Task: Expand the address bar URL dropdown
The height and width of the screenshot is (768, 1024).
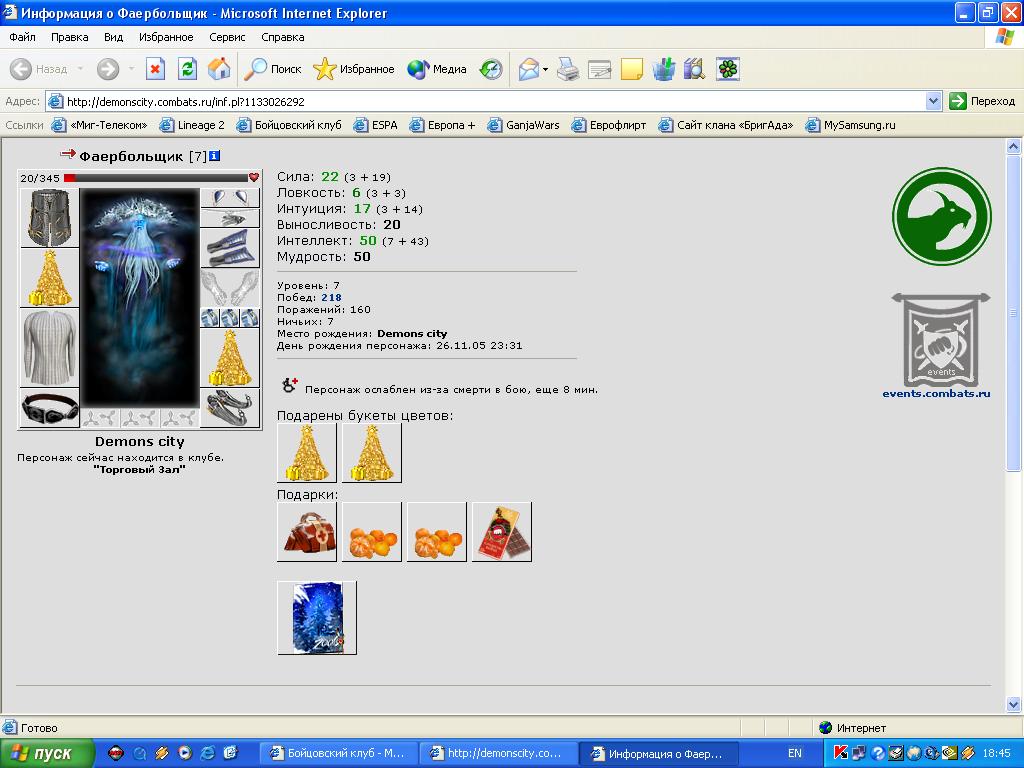Action: click(933, 101)
